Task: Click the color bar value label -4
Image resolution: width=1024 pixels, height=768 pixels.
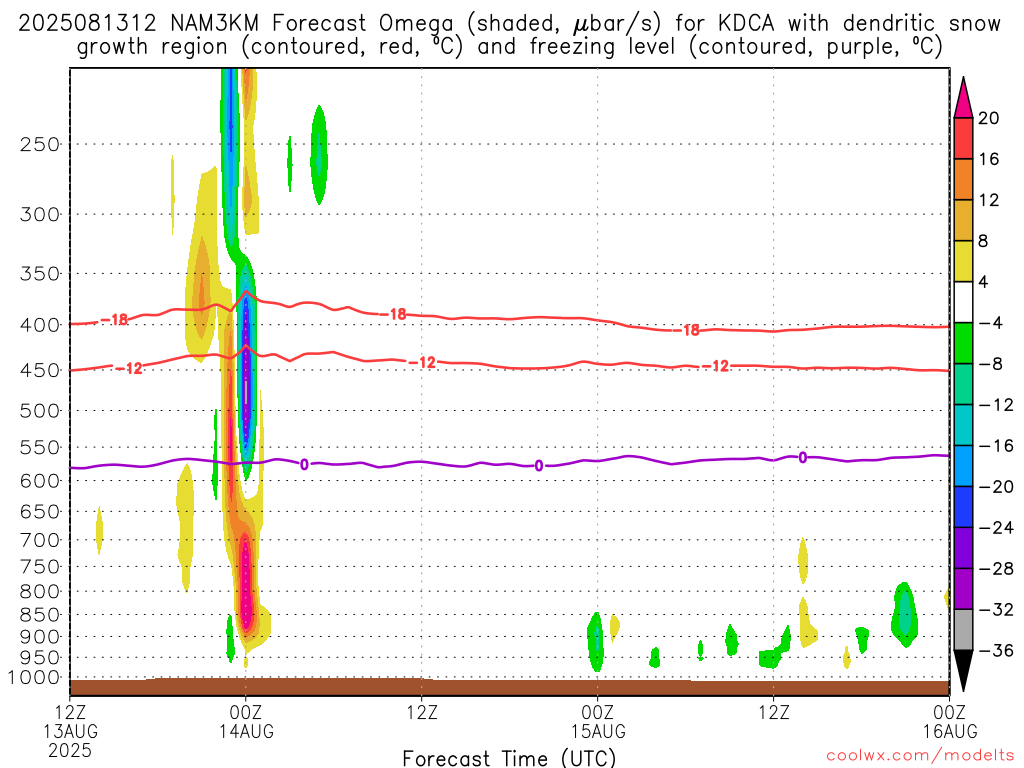Action: (990, 323)
